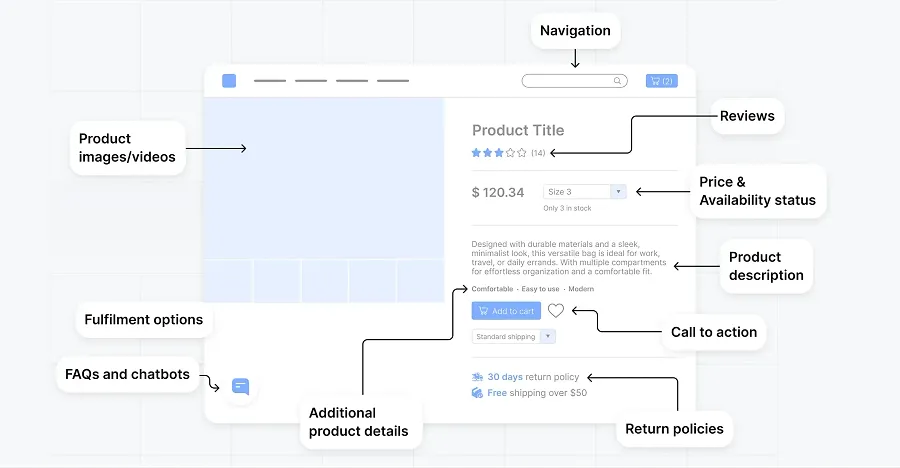
Task: Click the product description paragraph
Action: [569, 258]
